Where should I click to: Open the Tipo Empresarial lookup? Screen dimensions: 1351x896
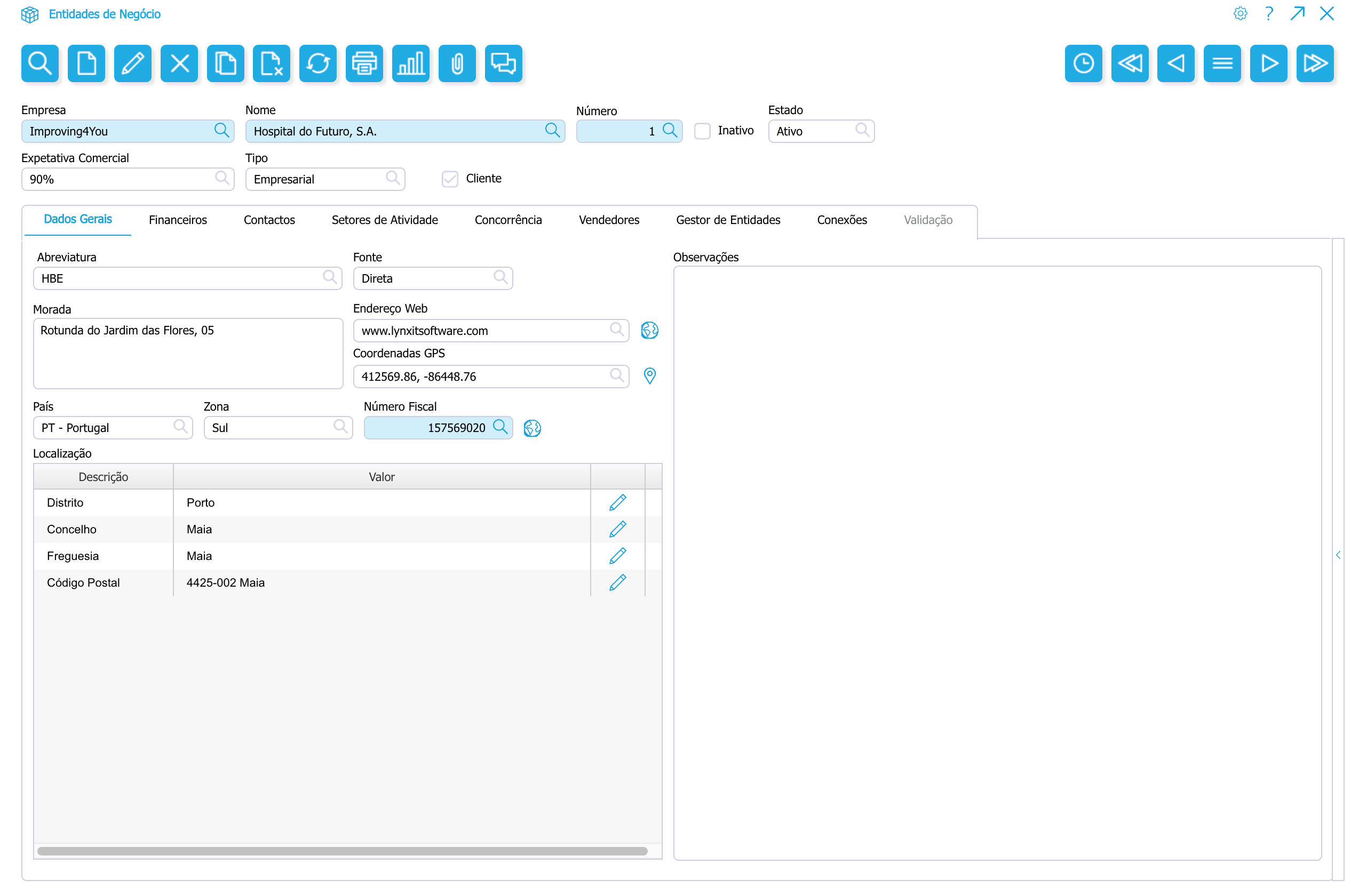point(392,178)
